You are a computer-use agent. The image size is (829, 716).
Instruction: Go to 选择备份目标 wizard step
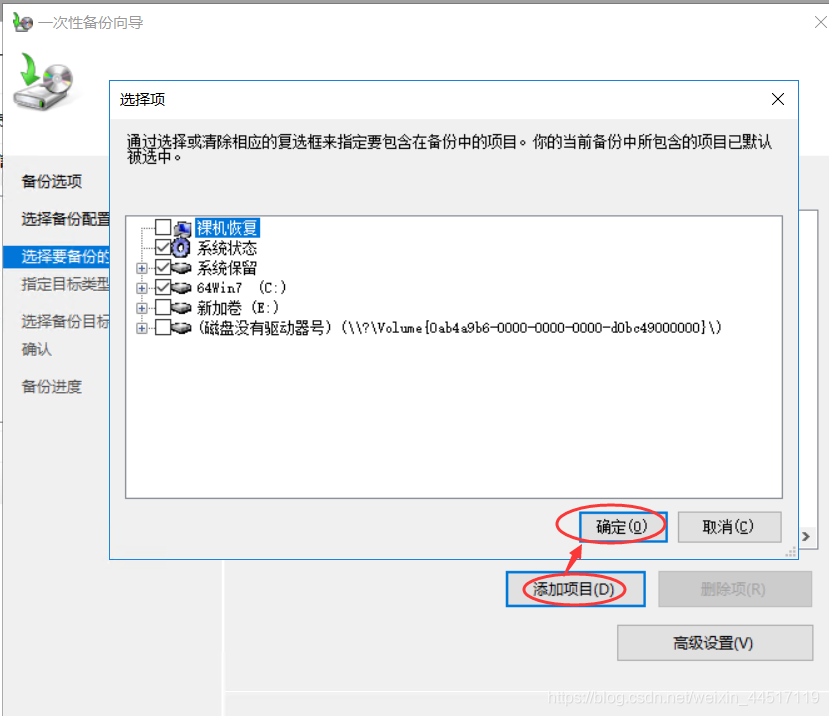pos(65,321)
